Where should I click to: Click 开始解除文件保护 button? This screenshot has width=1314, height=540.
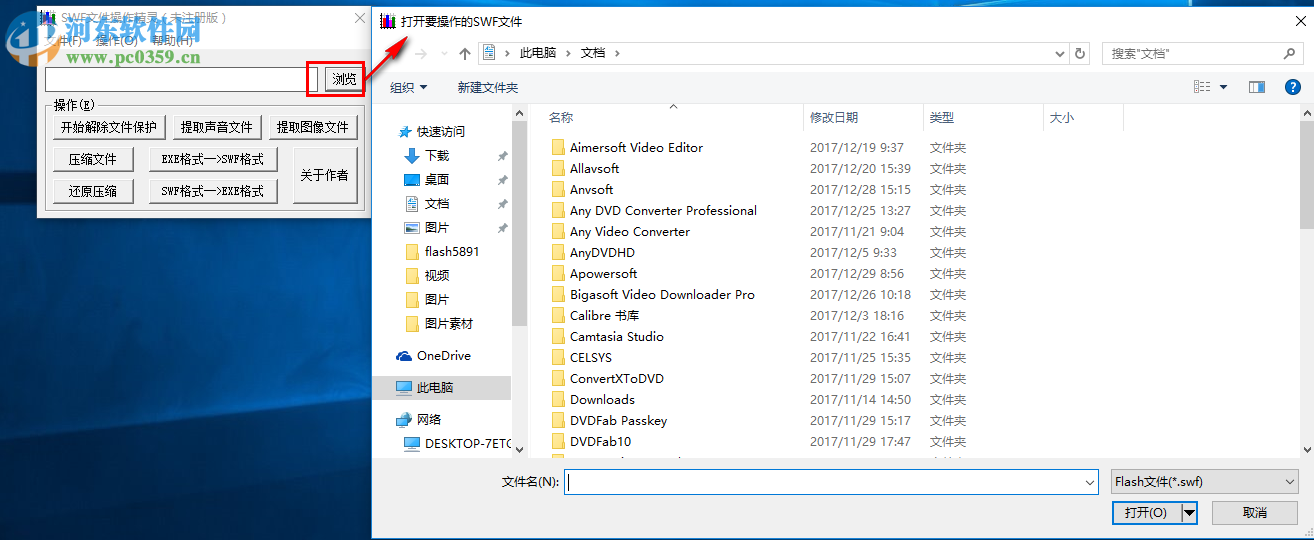(x=109, y=127)
